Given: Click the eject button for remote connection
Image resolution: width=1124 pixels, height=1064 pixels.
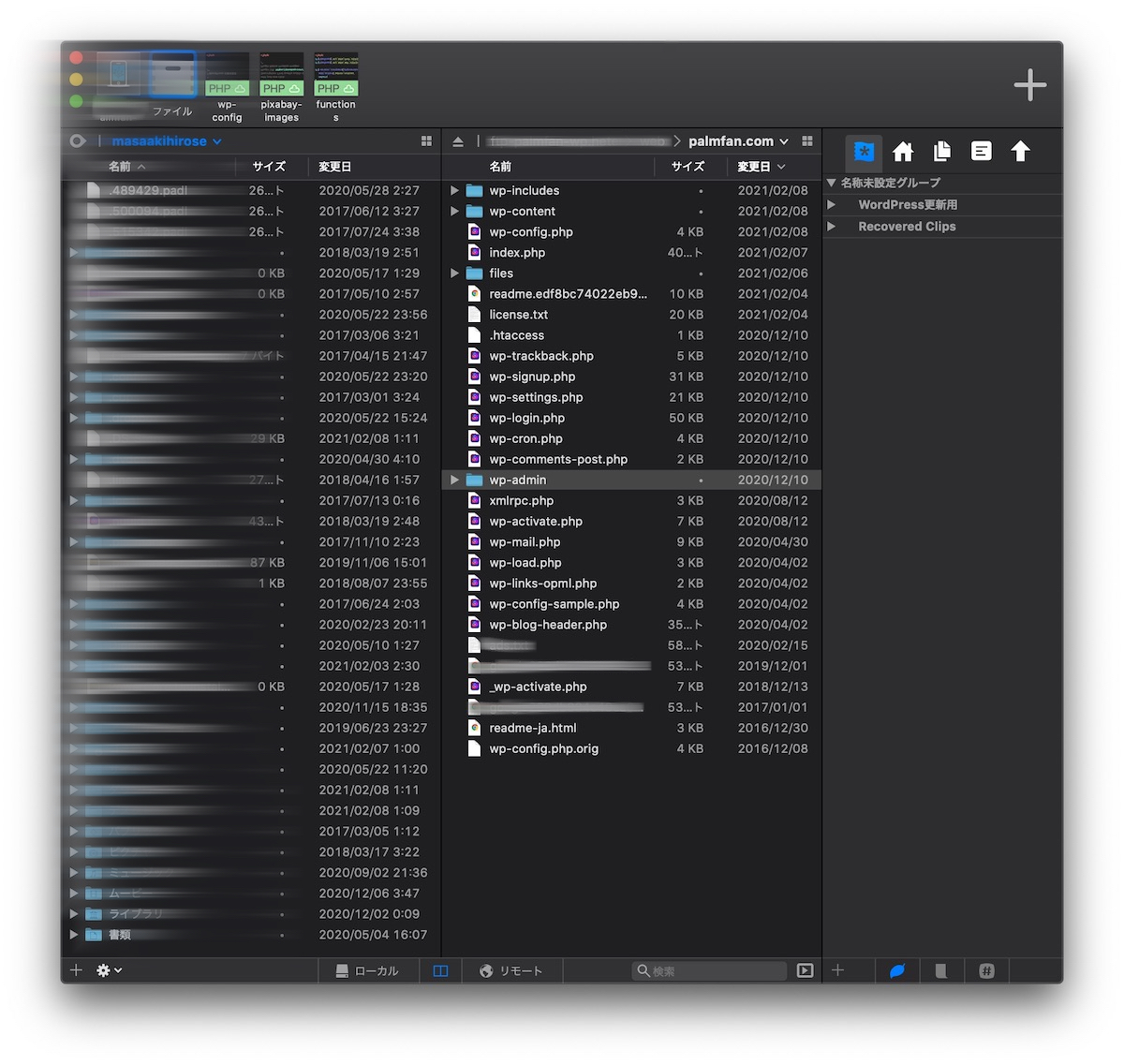Looking at the screenshot, I should [x=458, y=141].
